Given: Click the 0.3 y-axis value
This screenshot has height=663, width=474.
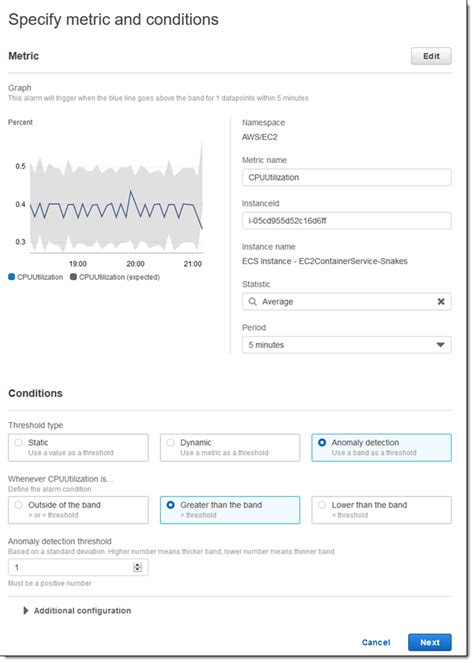Looking at the screenshot, I should pos(20,242).
